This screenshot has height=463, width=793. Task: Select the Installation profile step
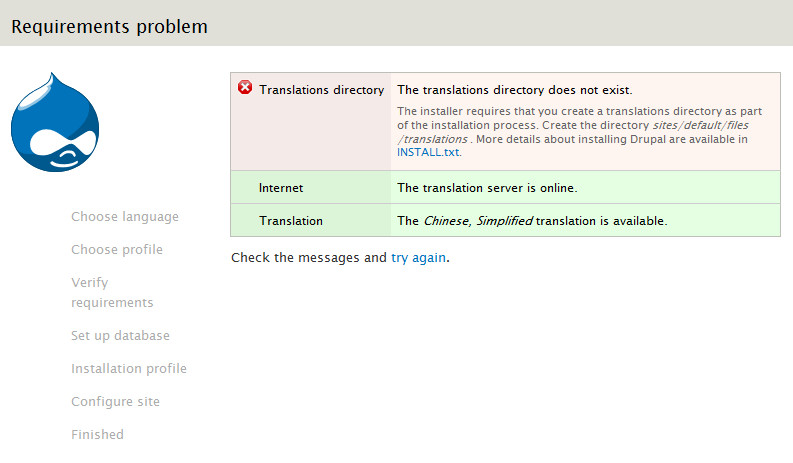click(x=129, y=369)
